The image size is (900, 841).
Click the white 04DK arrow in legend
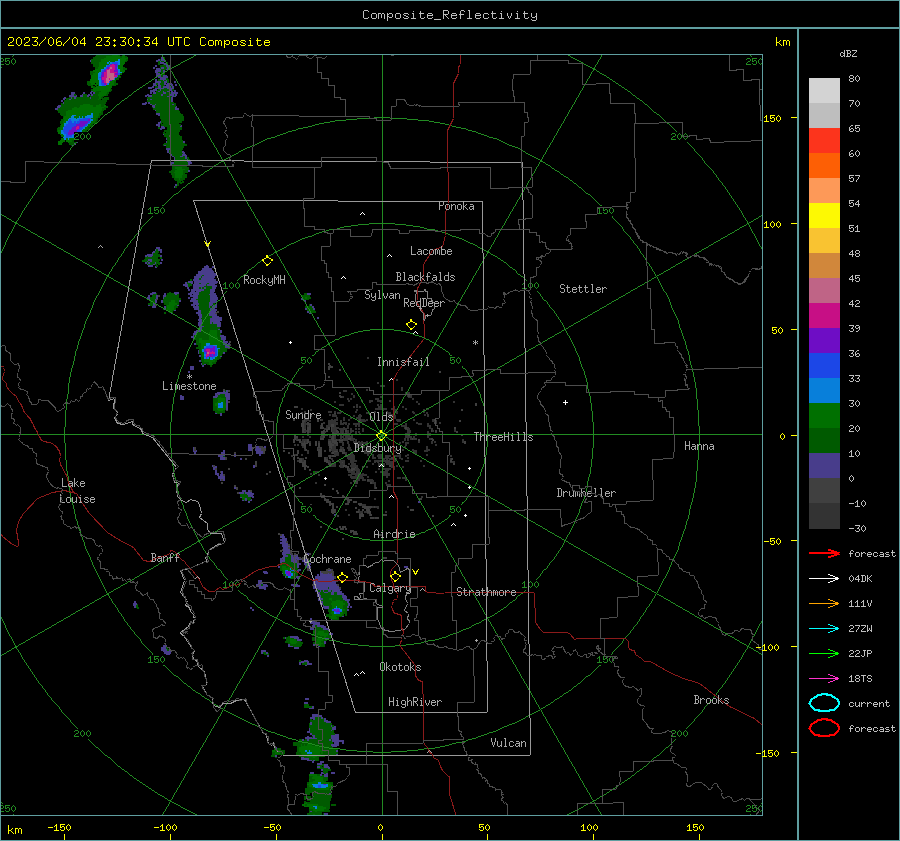tap(824, 578)
